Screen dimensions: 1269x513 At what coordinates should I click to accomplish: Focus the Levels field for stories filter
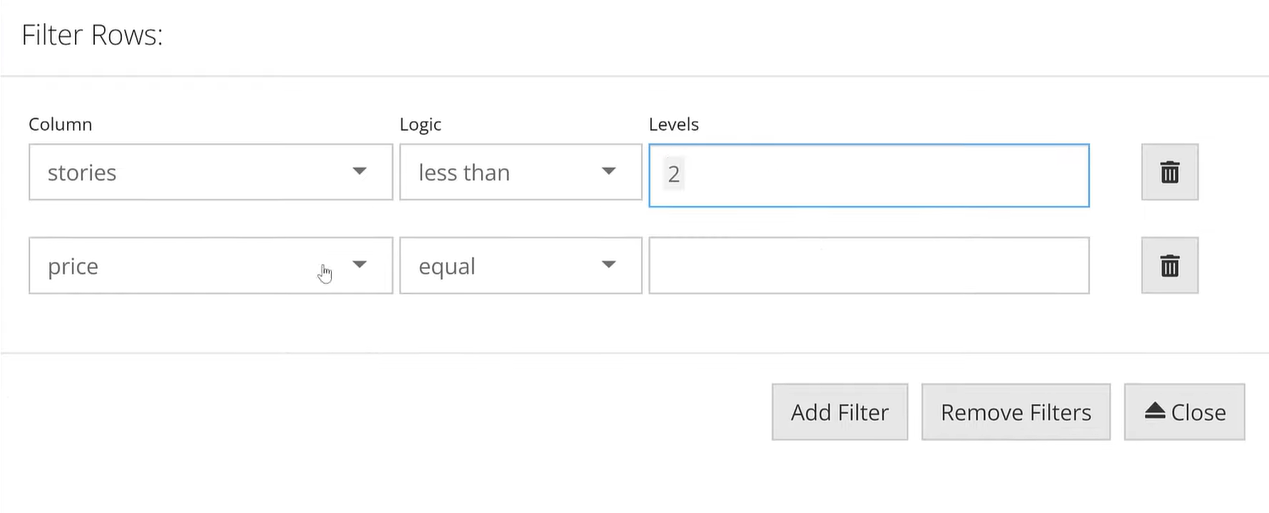click(869, 175)
